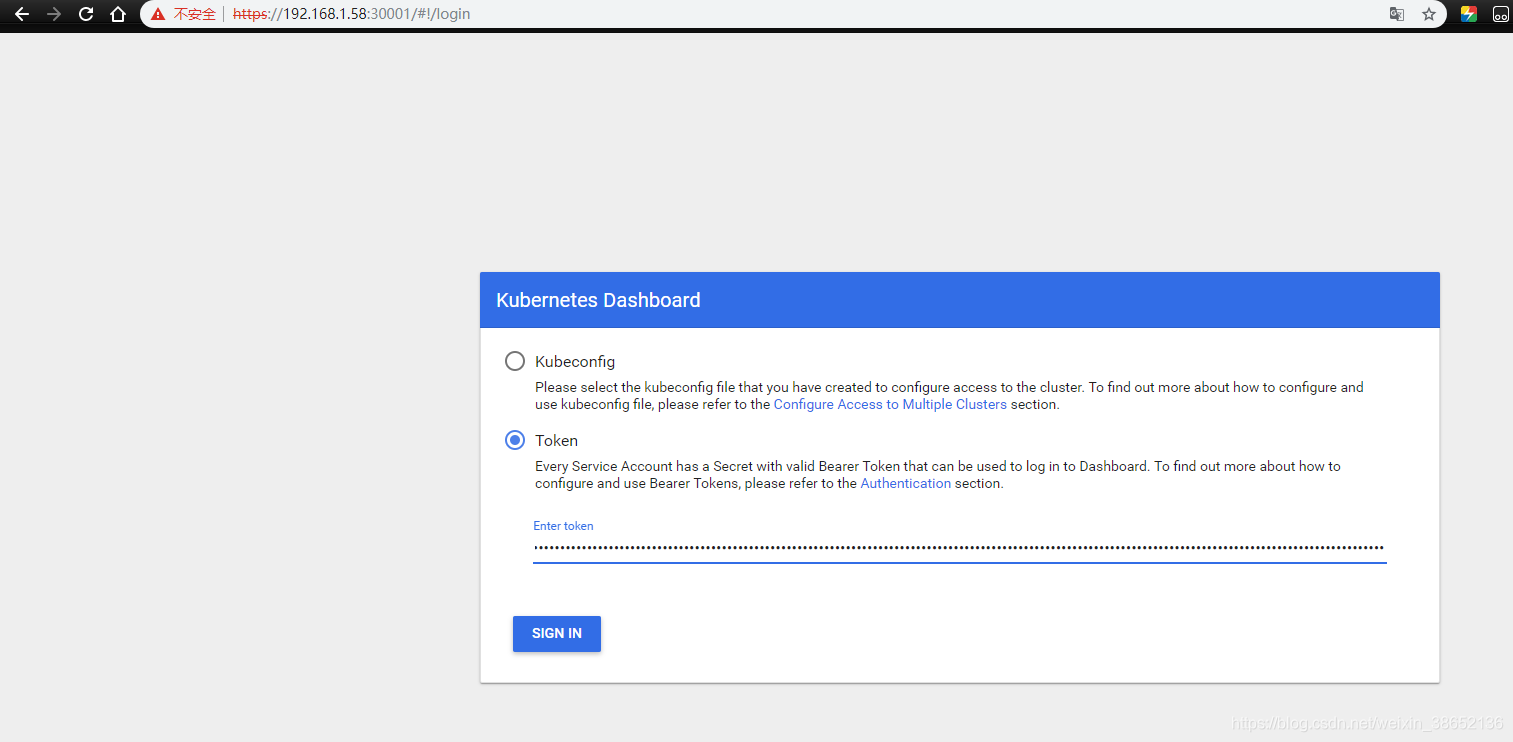Select the Kubeconfig radio option
Screen dimensions: 1513x742
515,361
